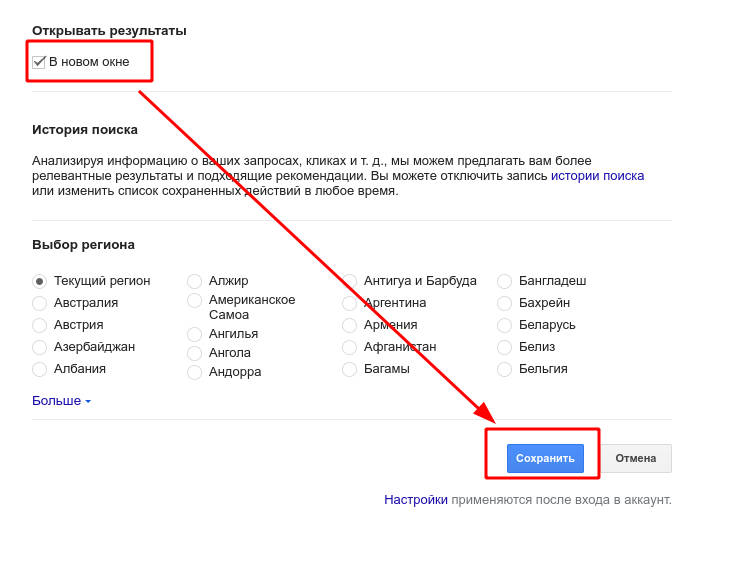Select Аргентина radio button
Image resolution: width=751 pixels, height=584 pixels.
(350, 304)
